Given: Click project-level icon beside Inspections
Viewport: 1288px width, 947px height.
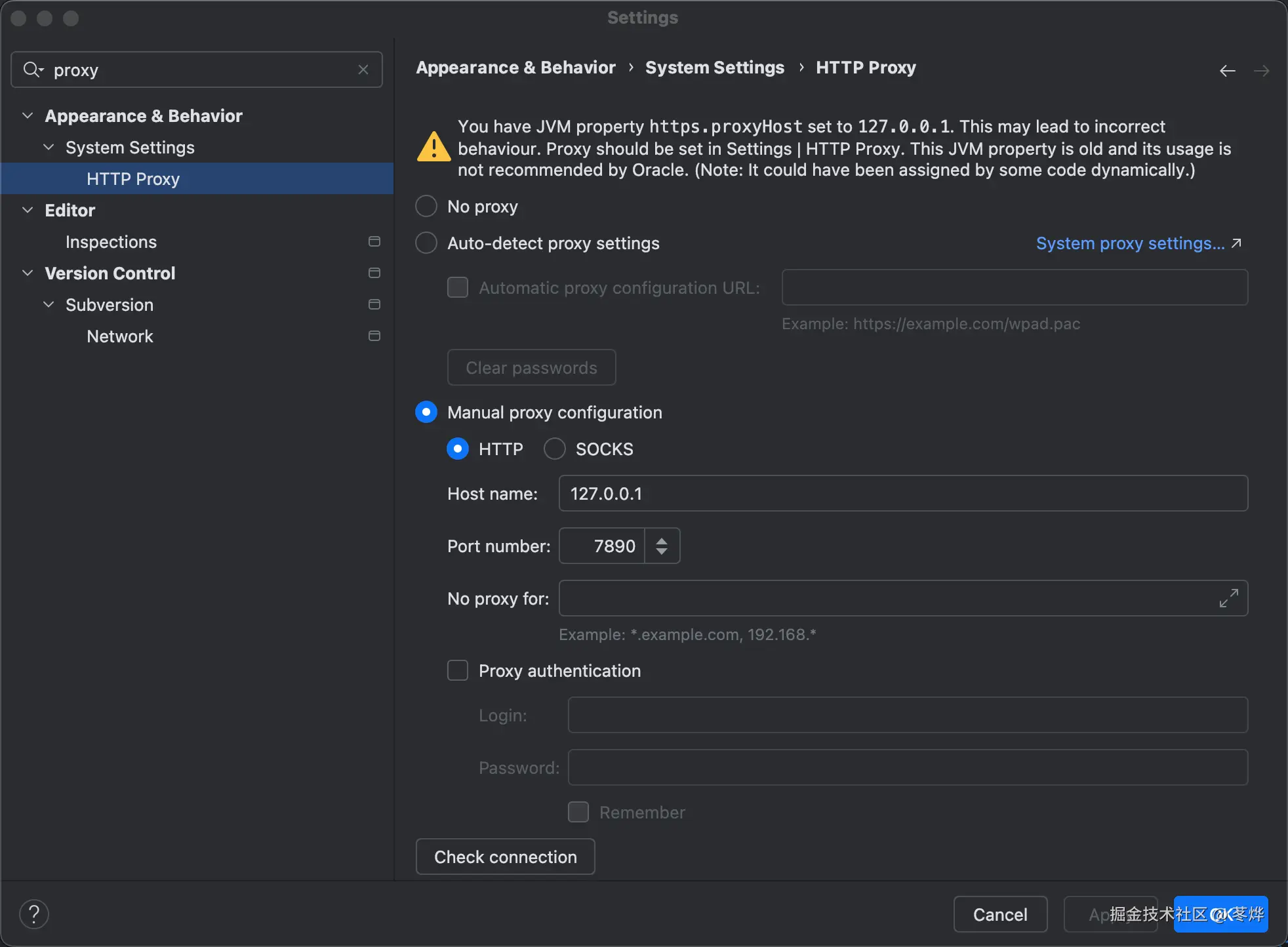Looking at the screenshot, I should (x=374, y=242).
